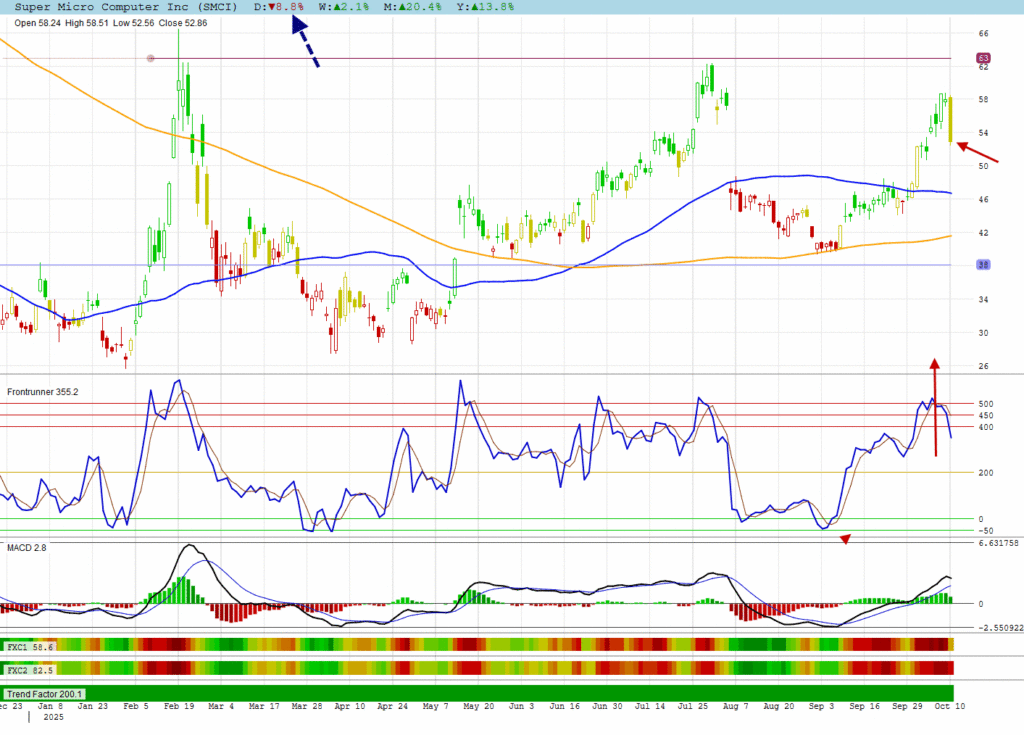Select the MACD 2.8 indicator label

(27, 548)
